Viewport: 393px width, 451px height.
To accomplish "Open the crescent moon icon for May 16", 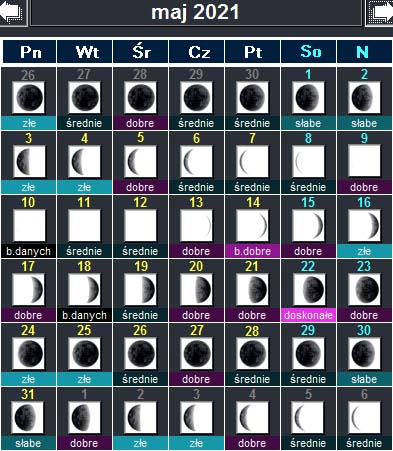I will coord(364,225).
